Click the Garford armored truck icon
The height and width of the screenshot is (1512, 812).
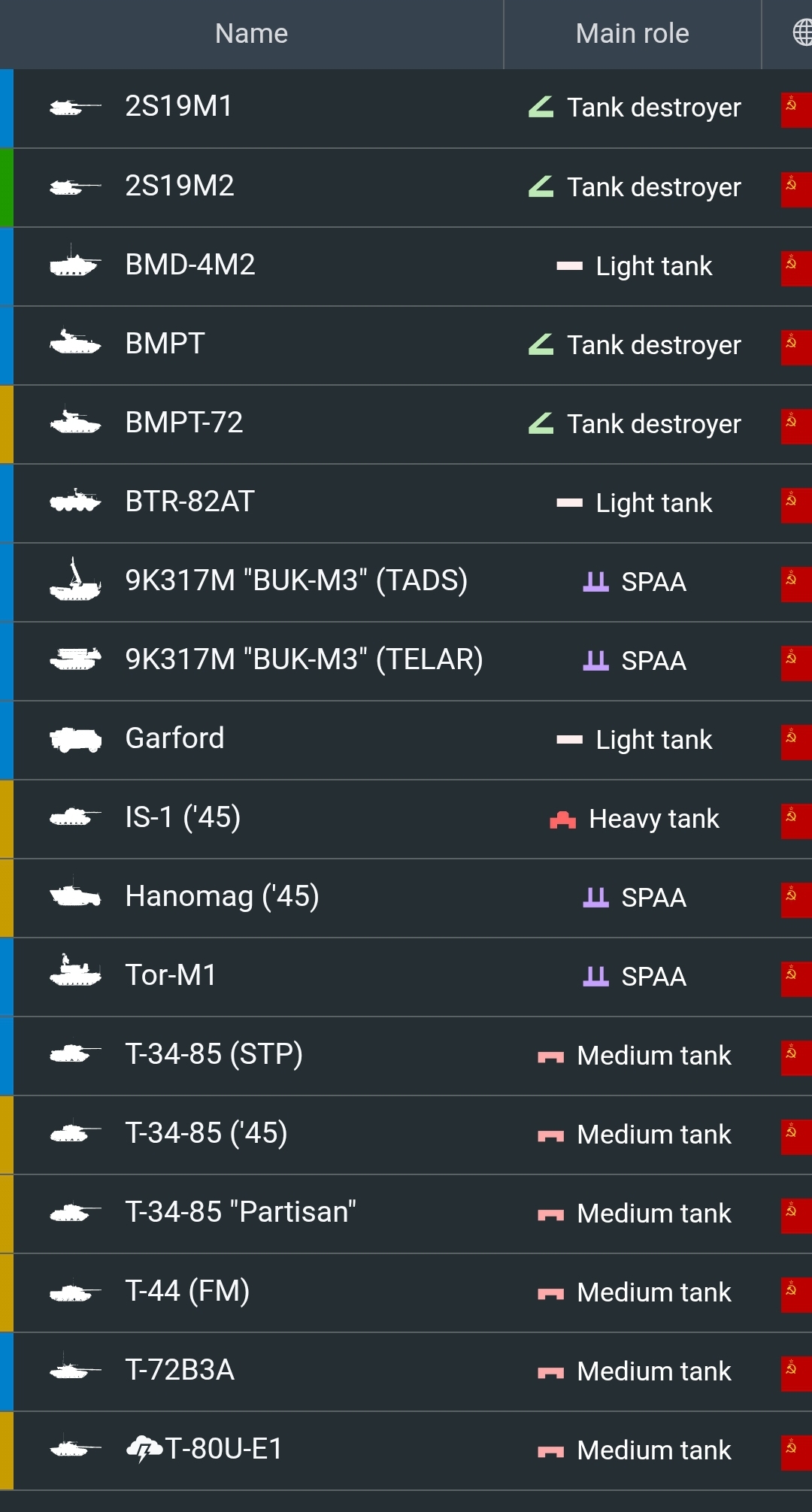(x=74, y=739)
